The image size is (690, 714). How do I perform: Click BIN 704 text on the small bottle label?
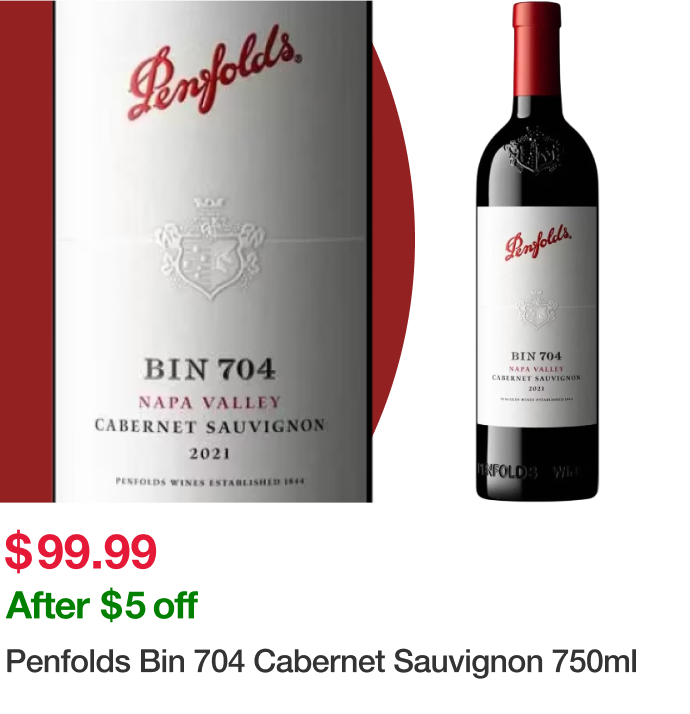click(536, 356)
